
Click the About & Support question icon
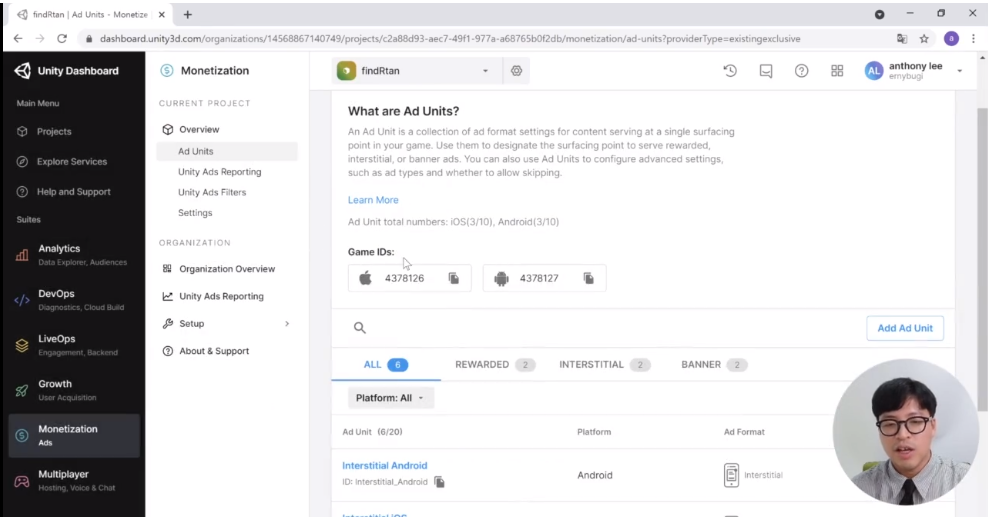pos(168,351)
